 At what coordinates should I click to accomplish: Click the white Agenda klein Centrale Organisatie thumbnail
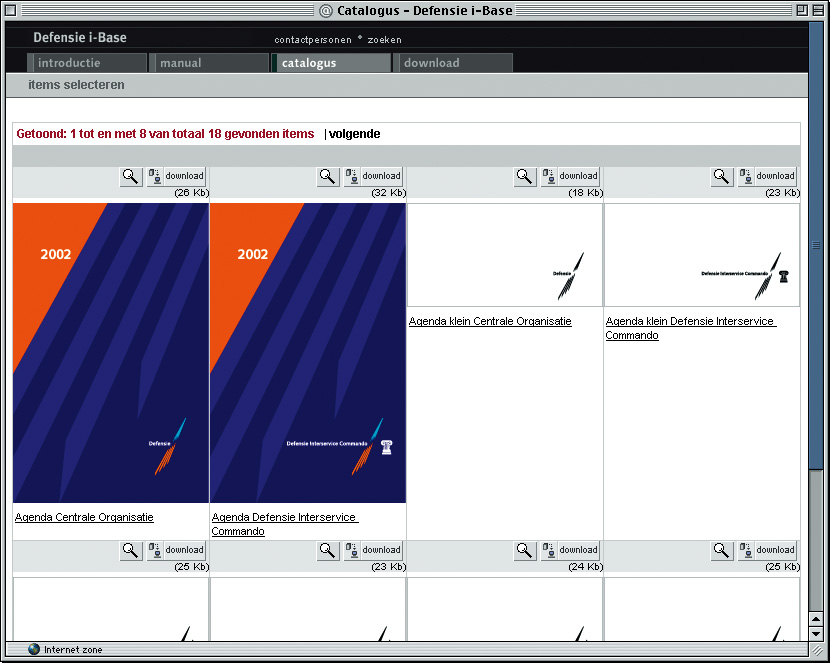[505, 255]
